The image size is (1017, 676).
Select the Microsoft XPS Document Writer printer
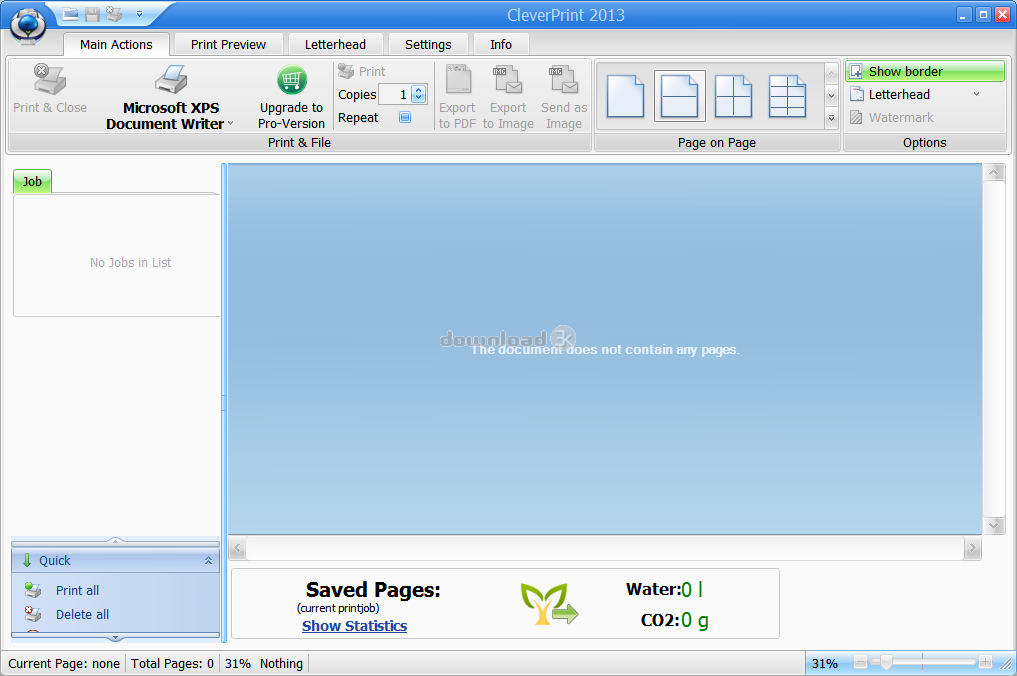pos(171,97)
